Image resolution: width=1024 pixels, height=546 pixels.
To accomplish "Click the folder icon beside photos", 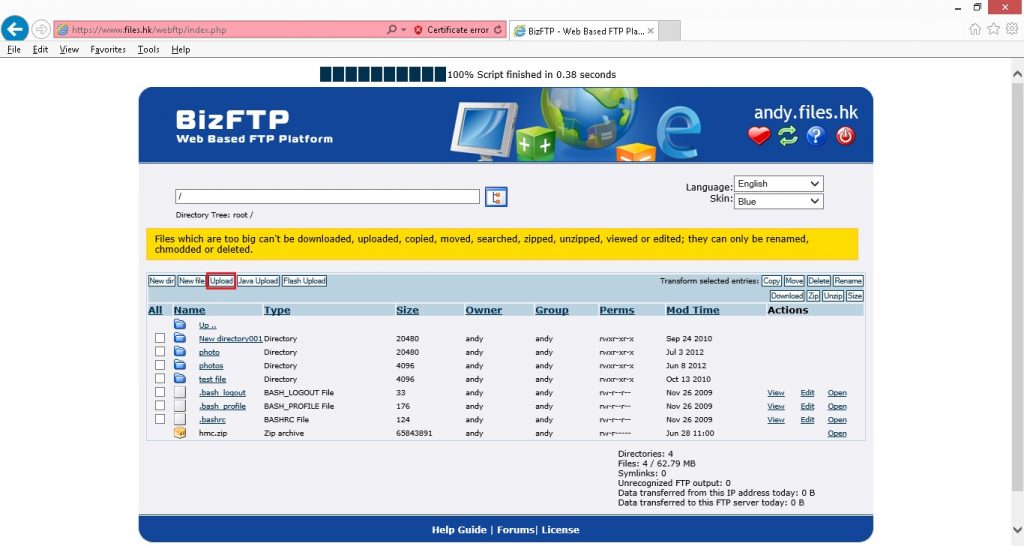I will click(180, 365).
